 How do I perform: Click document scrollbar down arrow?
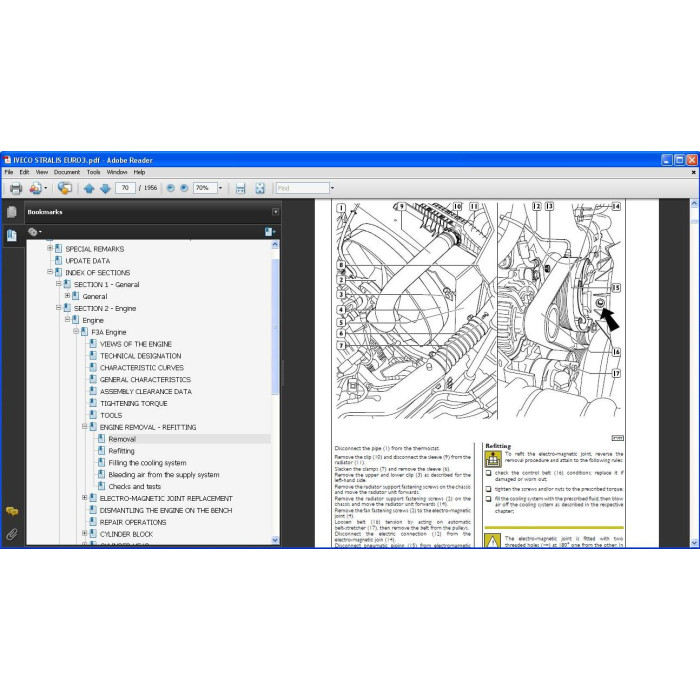(694, 542)
